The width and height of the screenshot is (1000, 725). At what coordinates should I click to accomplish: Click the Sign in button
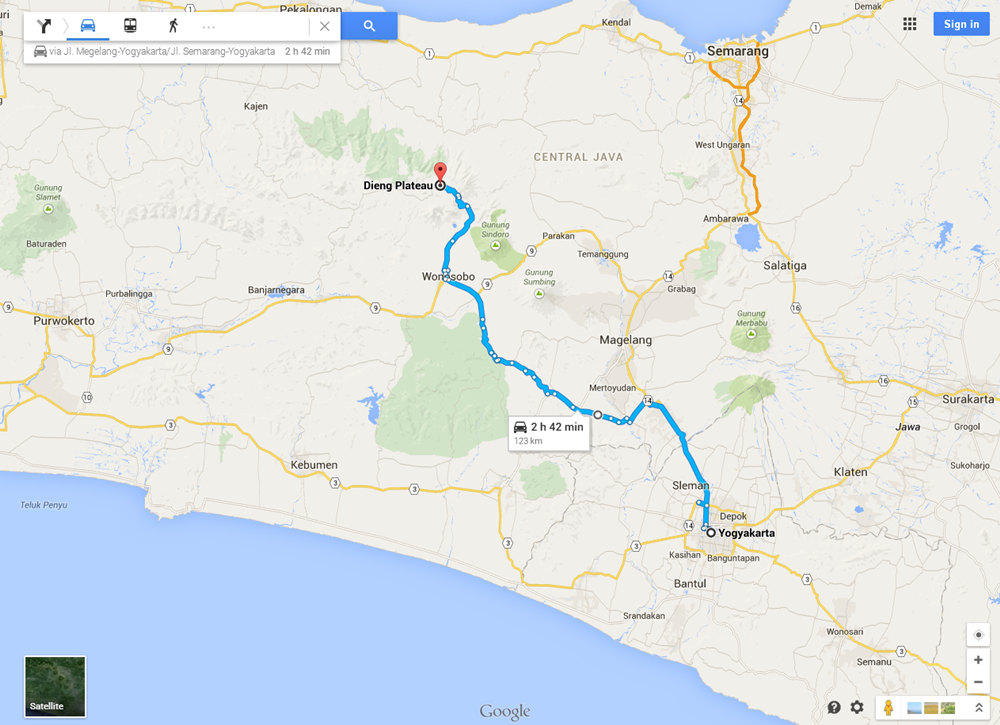click(961, 24)
